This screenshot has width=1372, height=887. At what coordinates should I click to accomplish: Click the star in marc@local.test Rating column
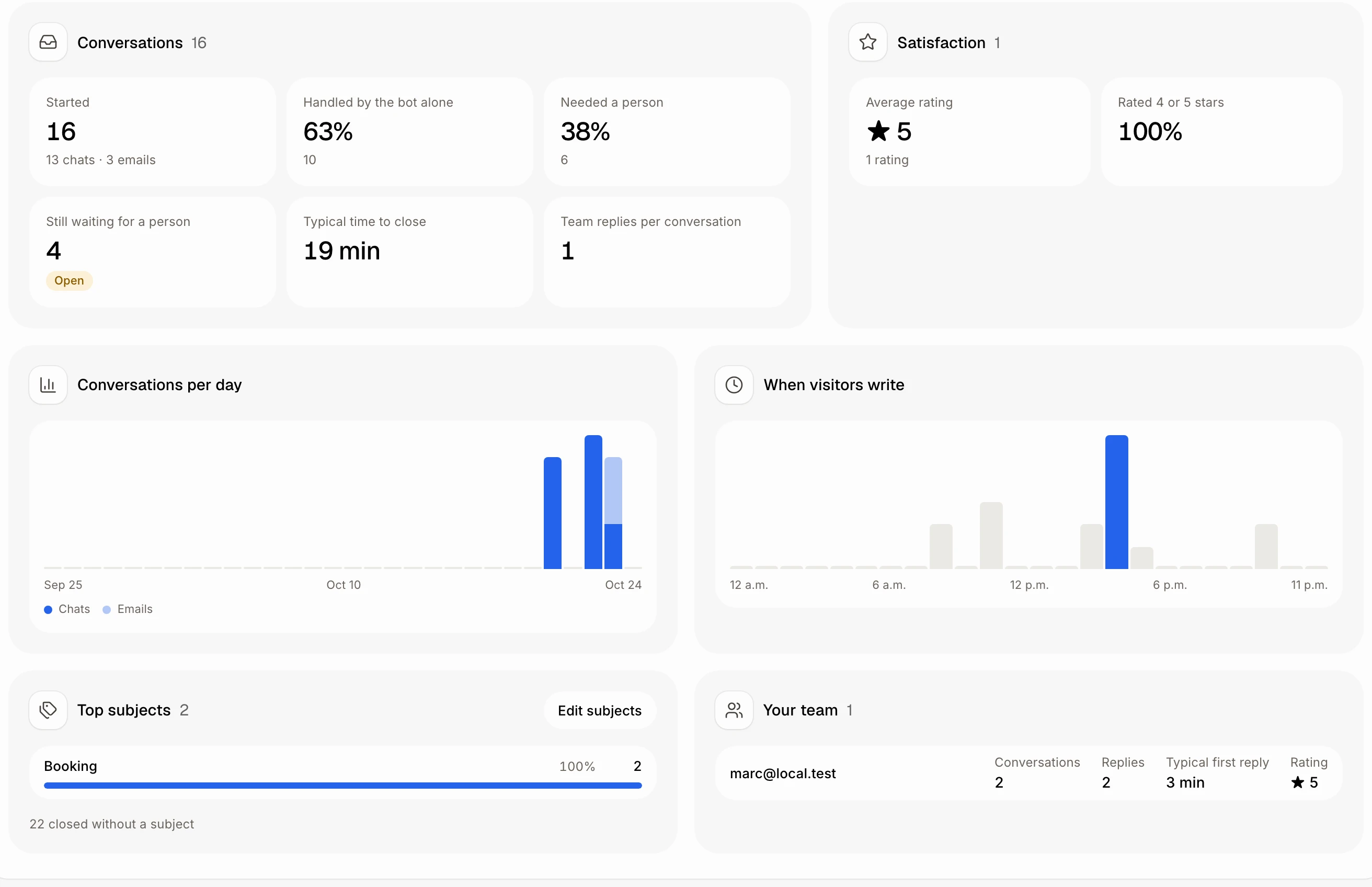tap(1298, 782)
